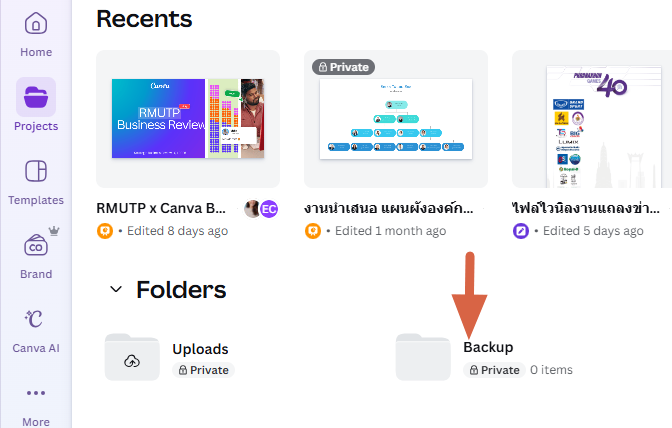Click the Uploads cloud folder icon
The height and width of the screenshot is (428, 672).
pyautogui.click(x=132, y=358)
